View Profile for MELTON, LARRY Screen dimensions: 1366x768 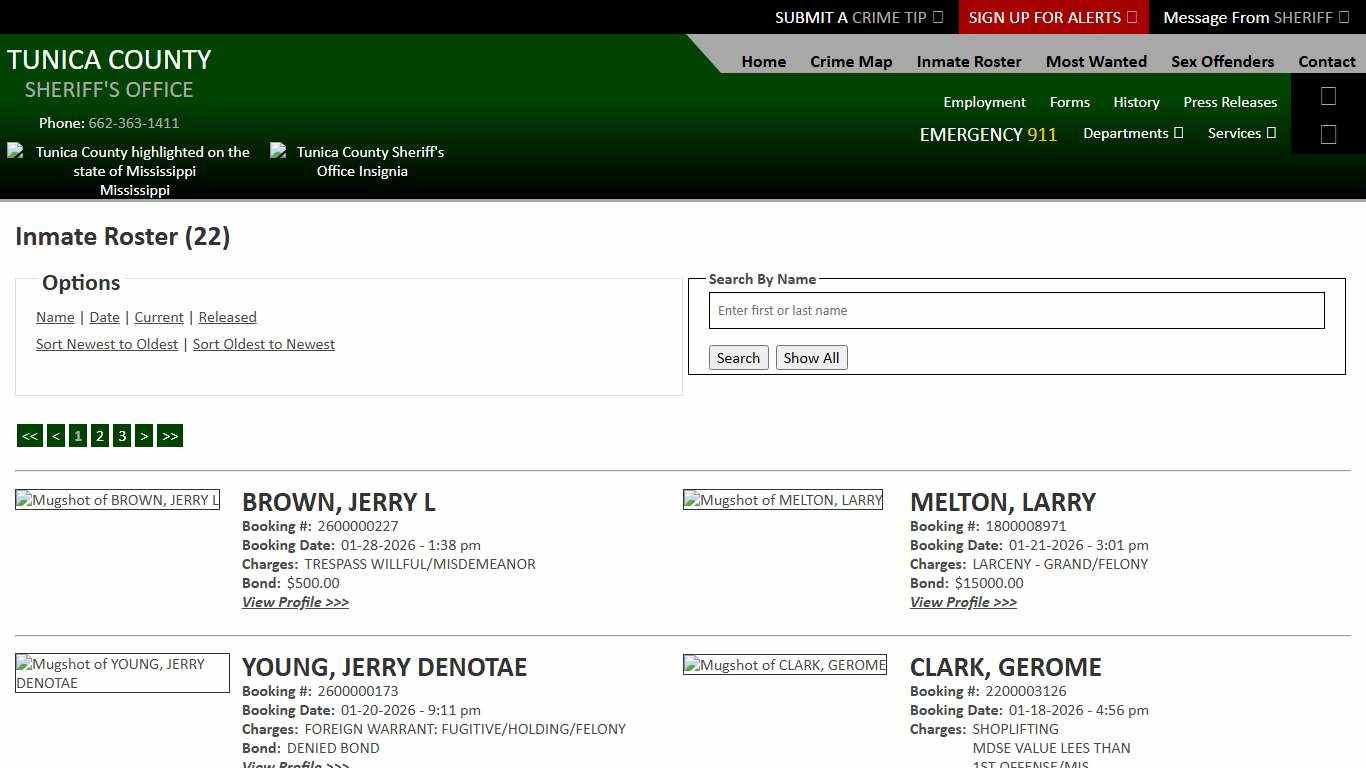(962, 602)
